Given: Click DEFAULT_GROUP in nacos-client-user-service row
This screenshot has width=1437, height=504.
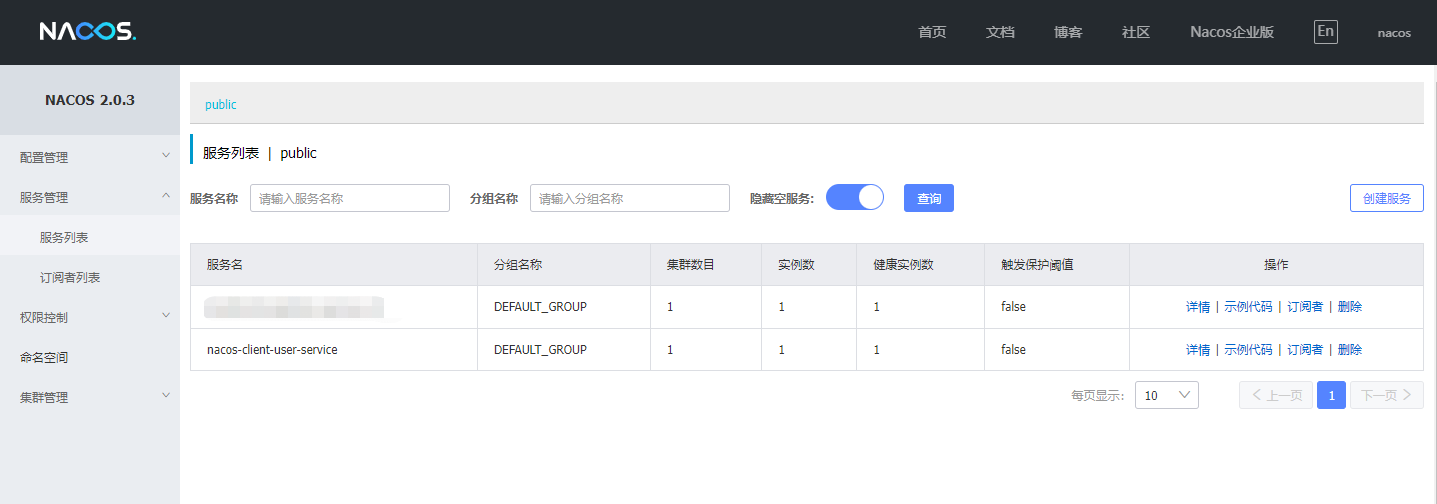Looking at the screenshot, I should pos(540,350).
